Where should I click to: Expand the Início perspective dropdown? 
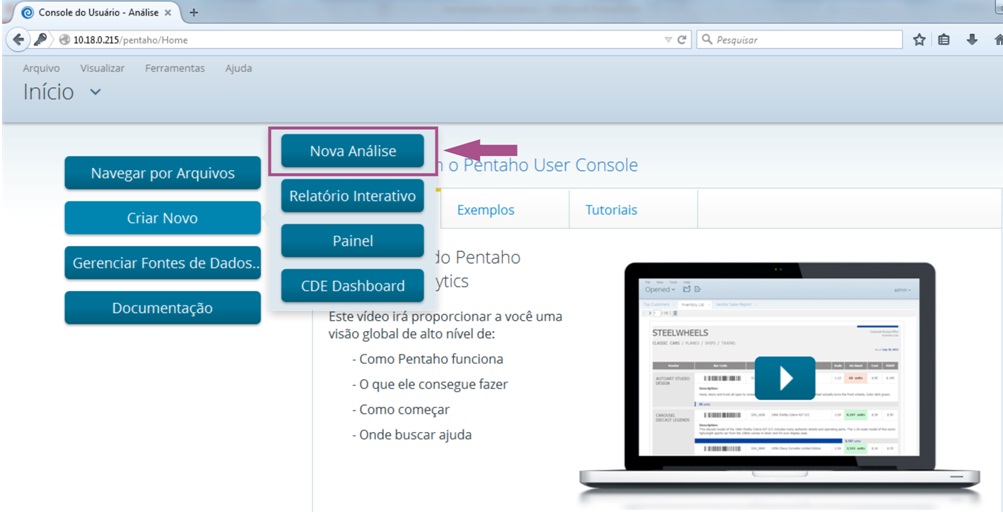click(95, 92)
